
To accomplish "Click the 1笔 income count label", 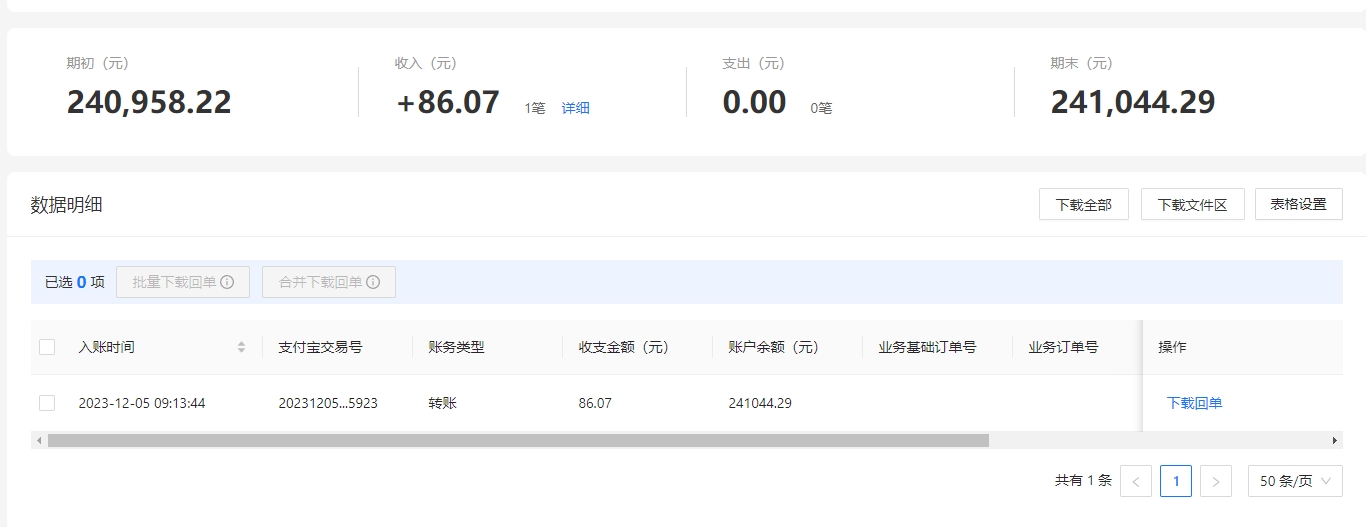I will (535, 108).
